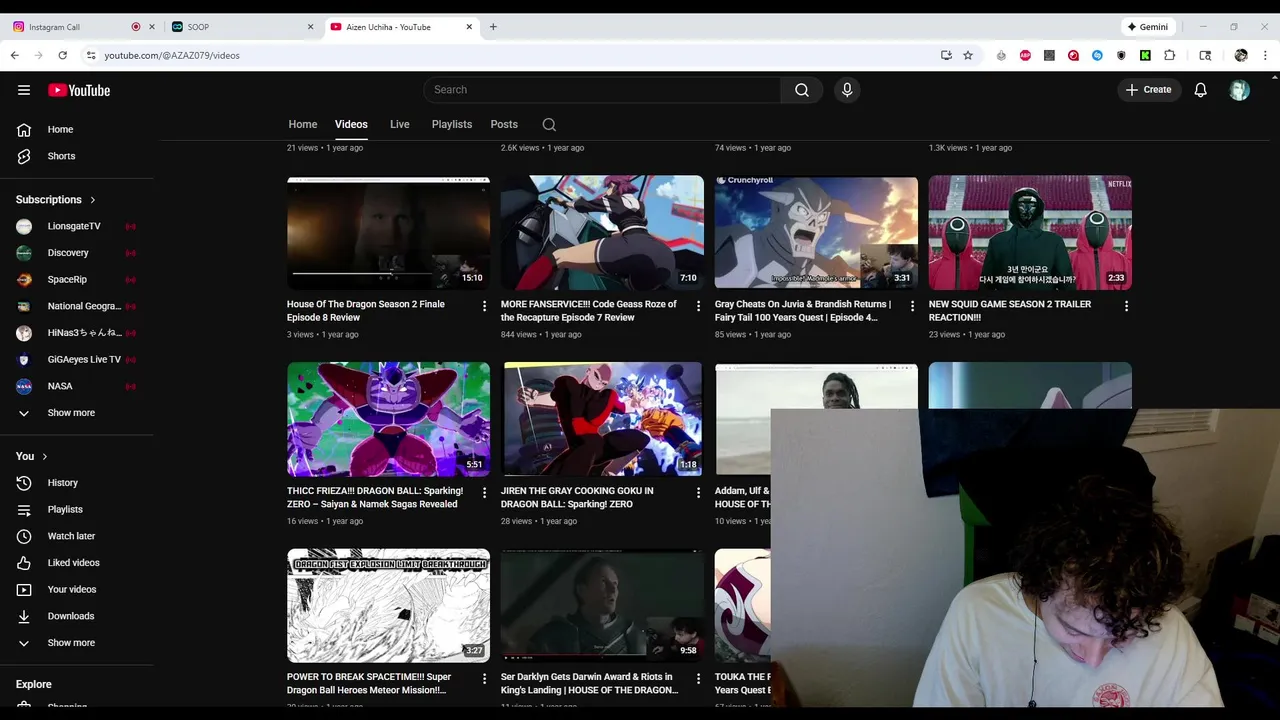Open options for Squid Game trailer reaction
The height and width of the screenshot is (720, 1280).
[x=1126, y=306]
